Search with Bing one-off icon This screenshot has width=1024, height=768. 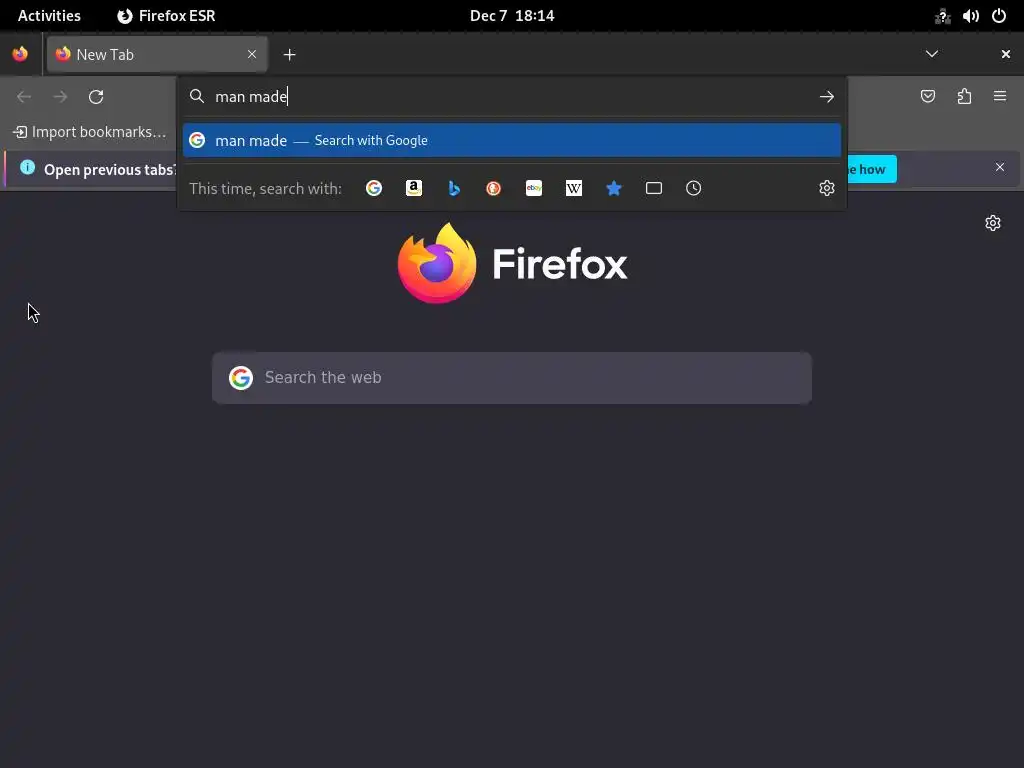click(454, 188)
